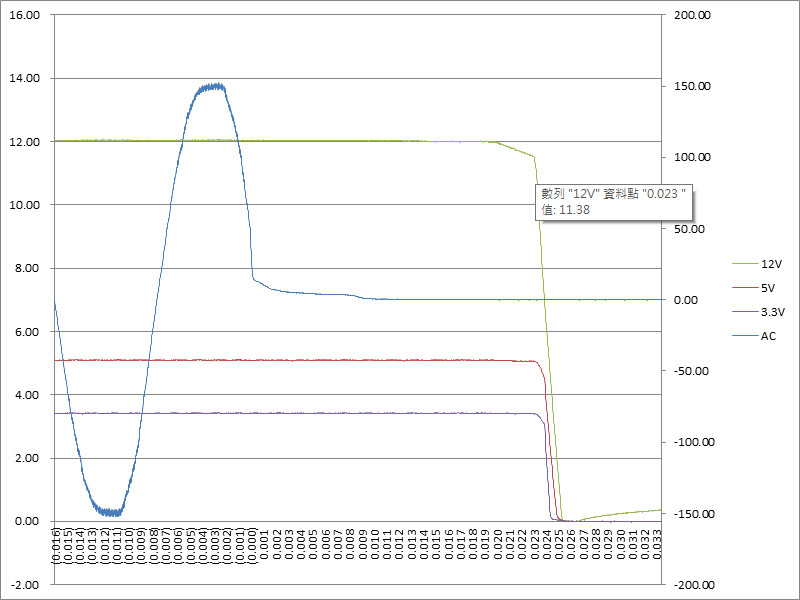800x600 pixels.
Task: Select the 5V legend entry
Action: click(754, 288)
